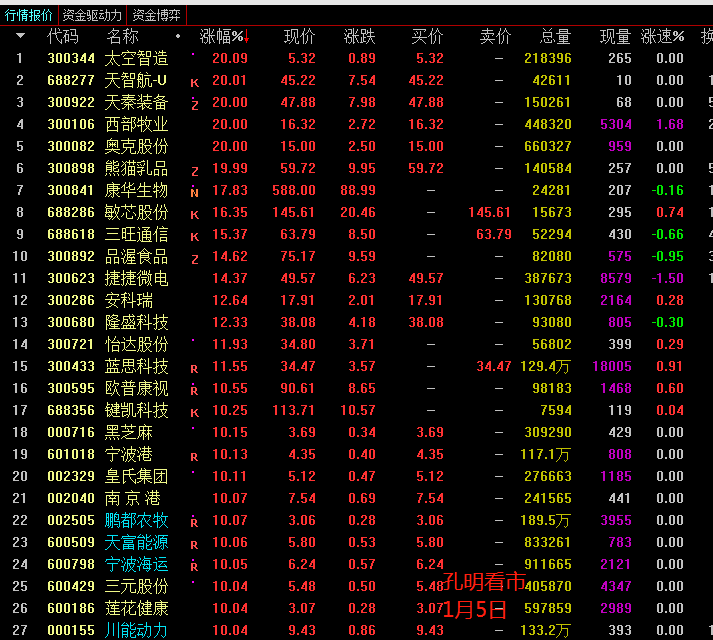Image resolution: width=713 pixels, height=640 pixels.
Task: Select stock 南京港
Action: [x=133, y=499]
